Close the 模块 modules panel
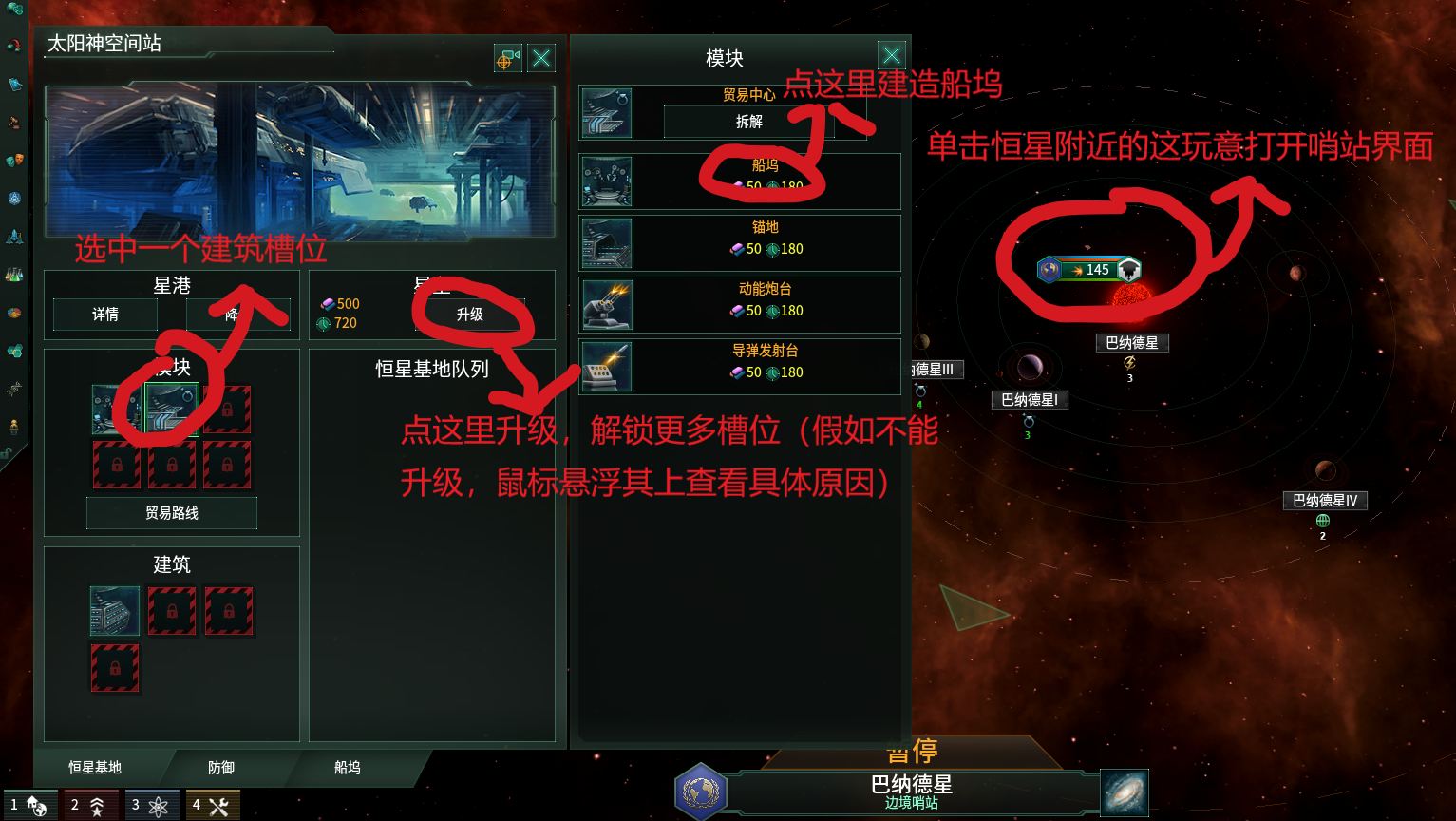 pos(891,55)
